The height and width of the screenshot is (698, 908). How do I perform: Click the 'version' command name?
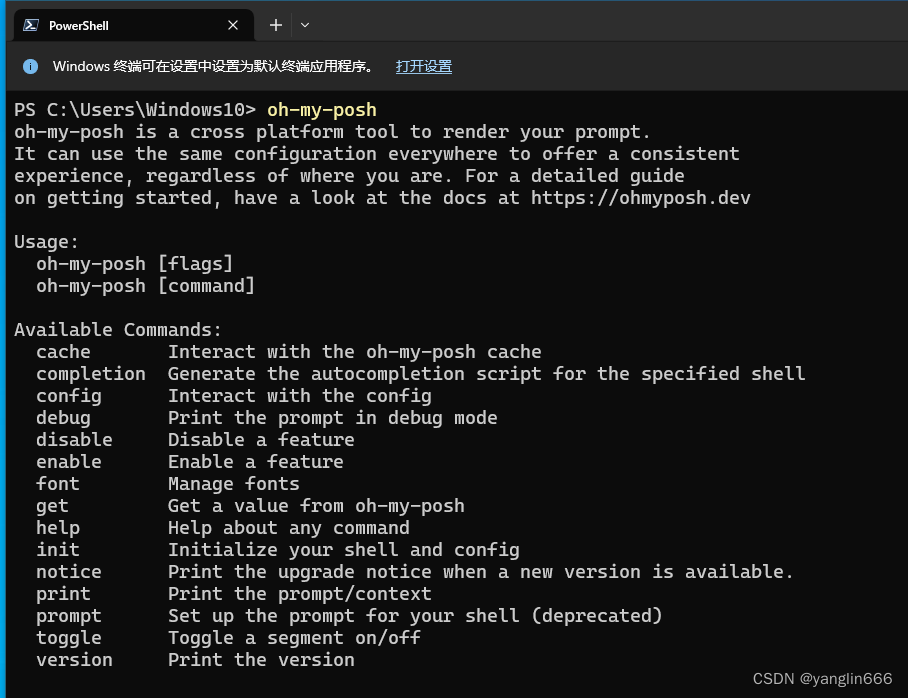pyautogui.click(x=74, y=660)
